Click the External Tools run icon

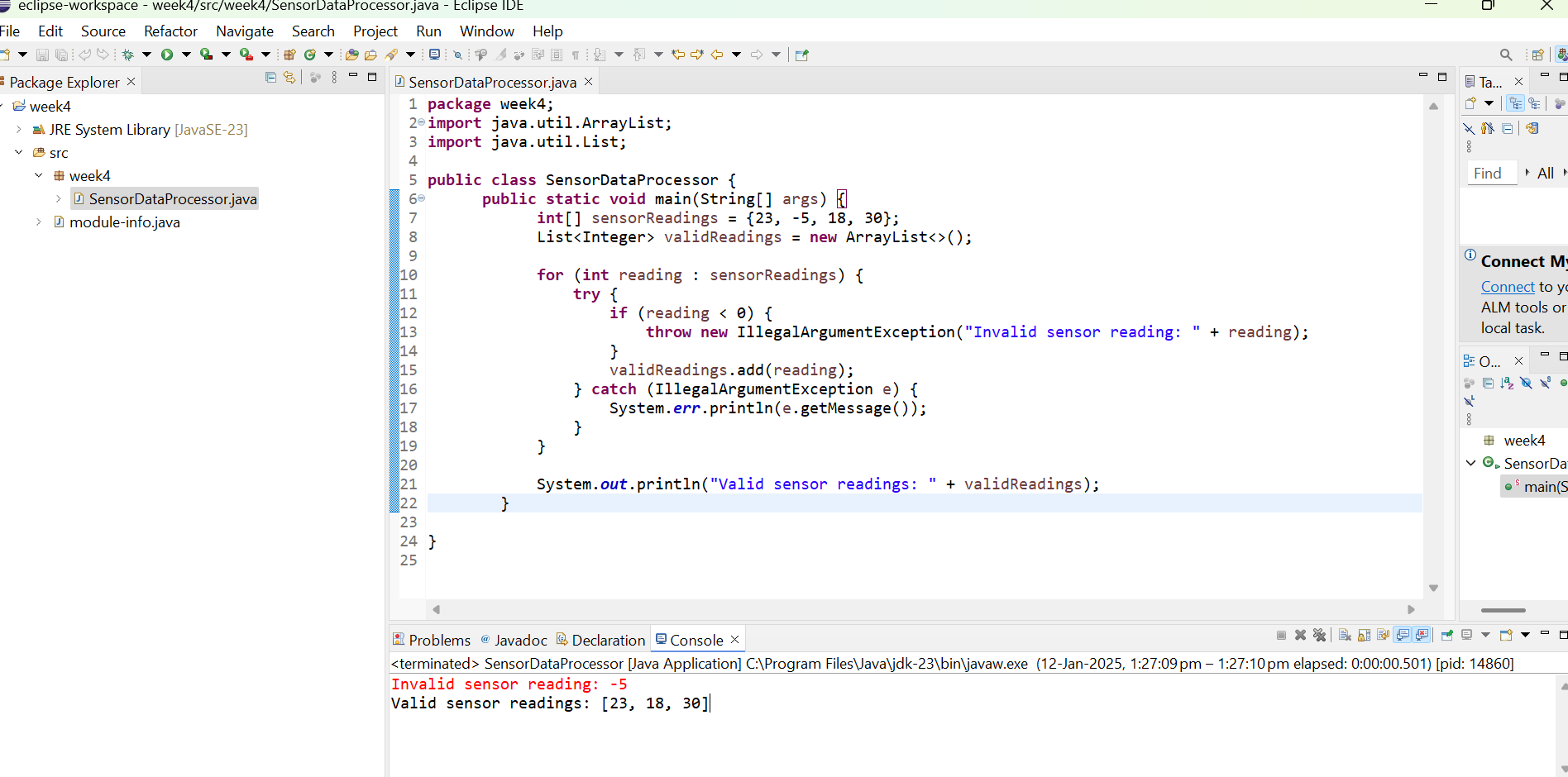coord(246,55)
